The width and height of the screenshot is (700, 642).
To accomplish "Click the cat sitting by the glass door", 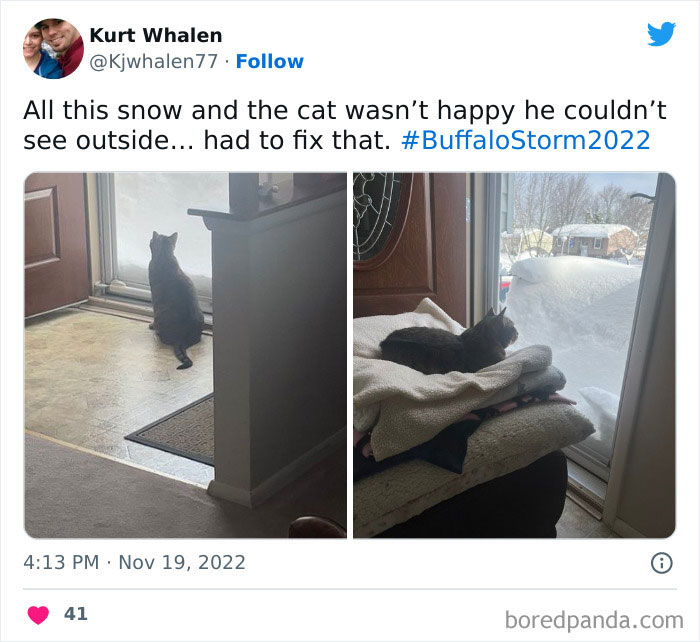I will point(175,299).
